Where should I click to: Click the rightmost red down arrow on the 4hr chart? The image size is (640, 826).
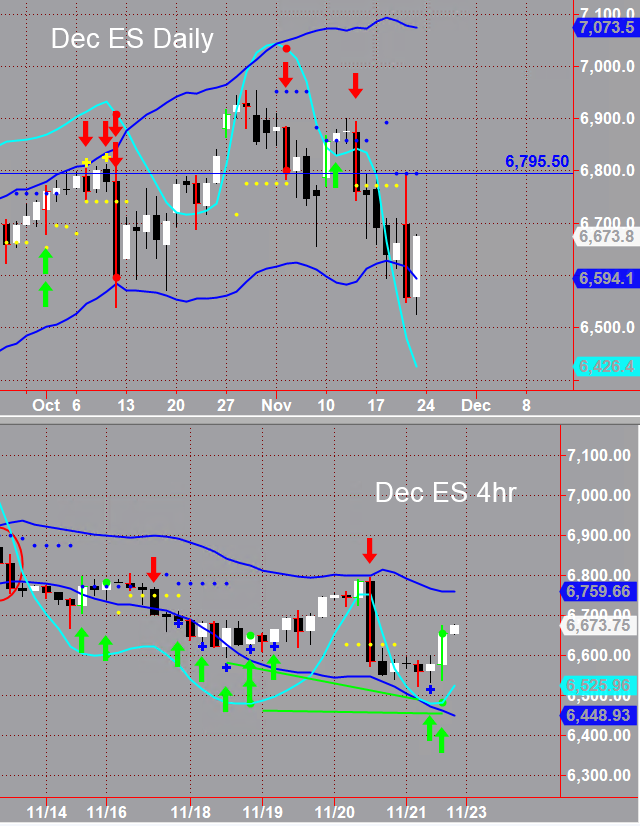[369, 550]
